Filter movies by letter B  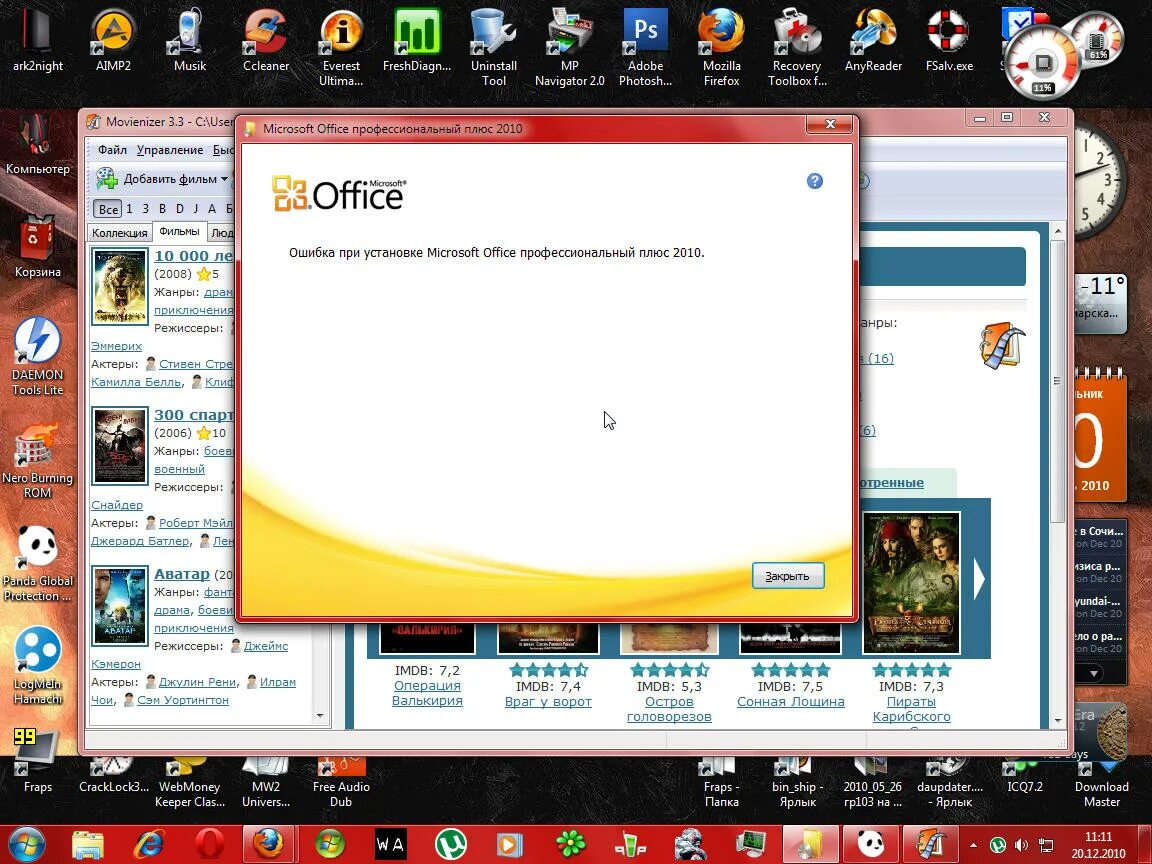[x=162, y=209]
